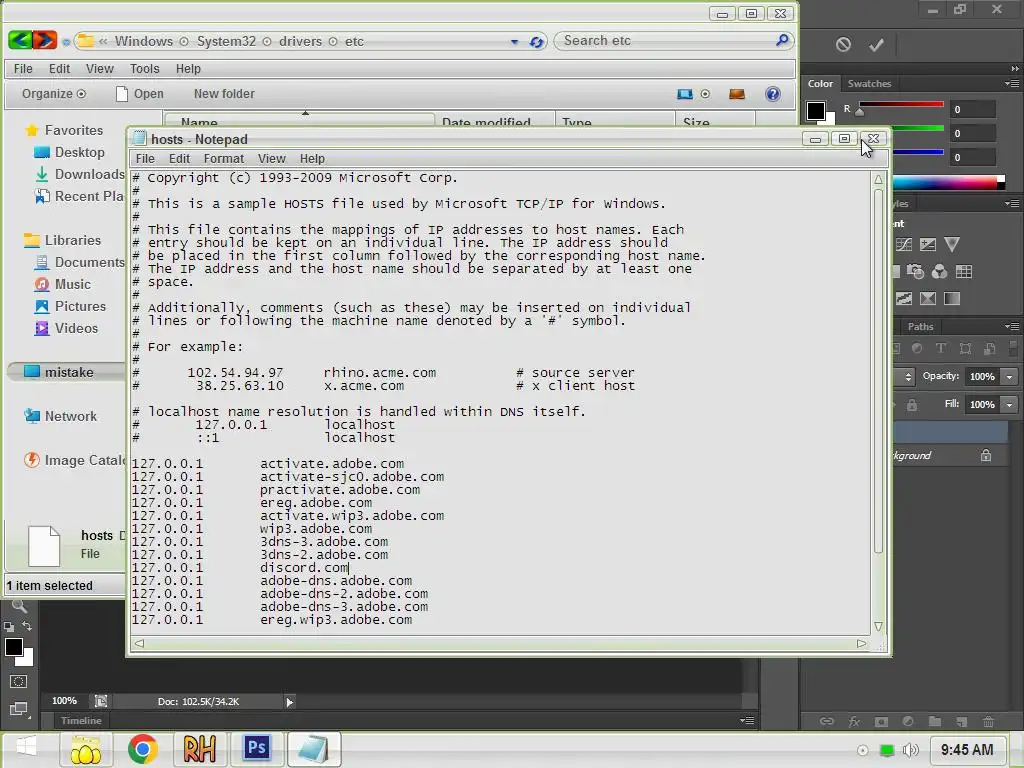Open the status bar arrow next to Doc info
The height and width of the screenshot is (768, 1024).
click(289, 702)
